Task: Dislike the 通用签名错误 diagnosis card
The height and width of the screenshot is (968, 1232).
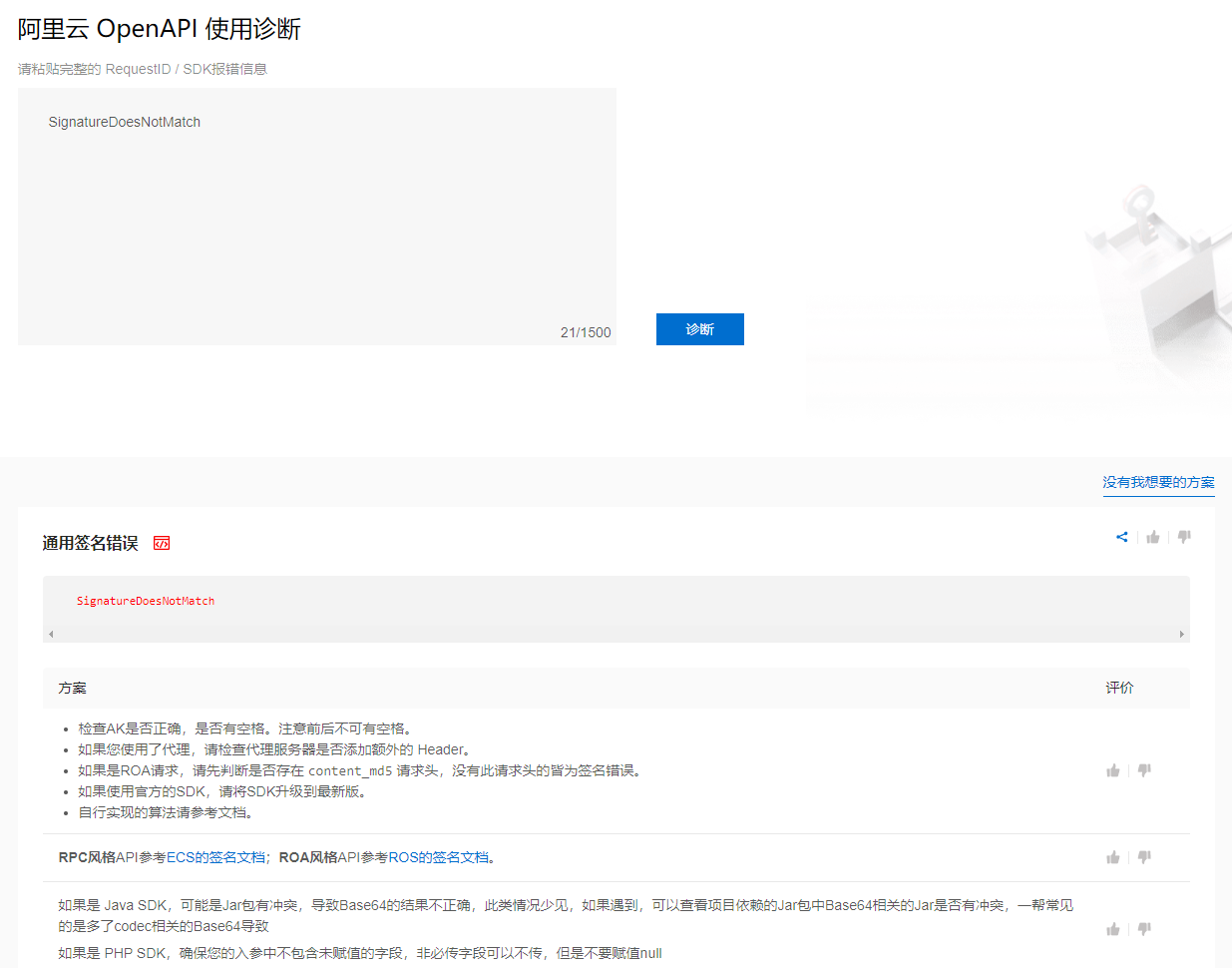Action: point(1184,537)
